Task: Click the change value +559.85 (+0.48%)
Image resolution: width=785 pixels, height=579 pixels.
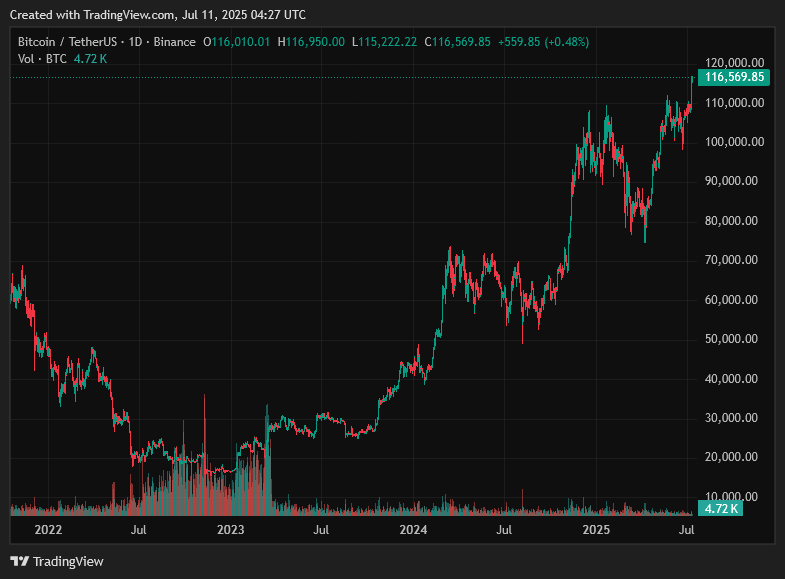Action: point(543,42)
